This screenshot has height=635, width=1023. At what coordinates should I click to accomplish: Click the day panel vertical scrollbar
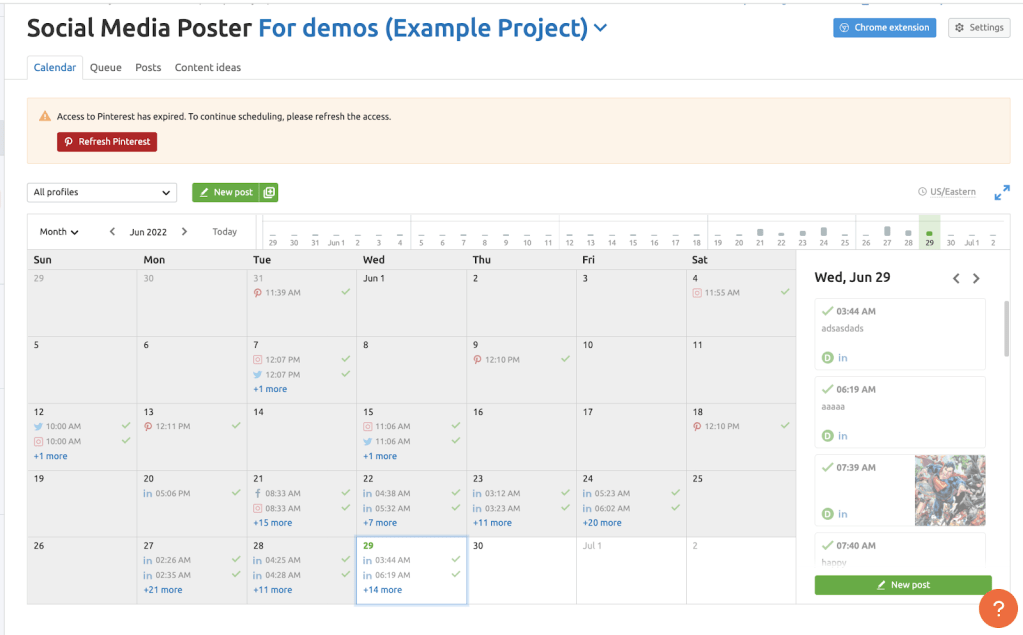tap(1006, 330)
